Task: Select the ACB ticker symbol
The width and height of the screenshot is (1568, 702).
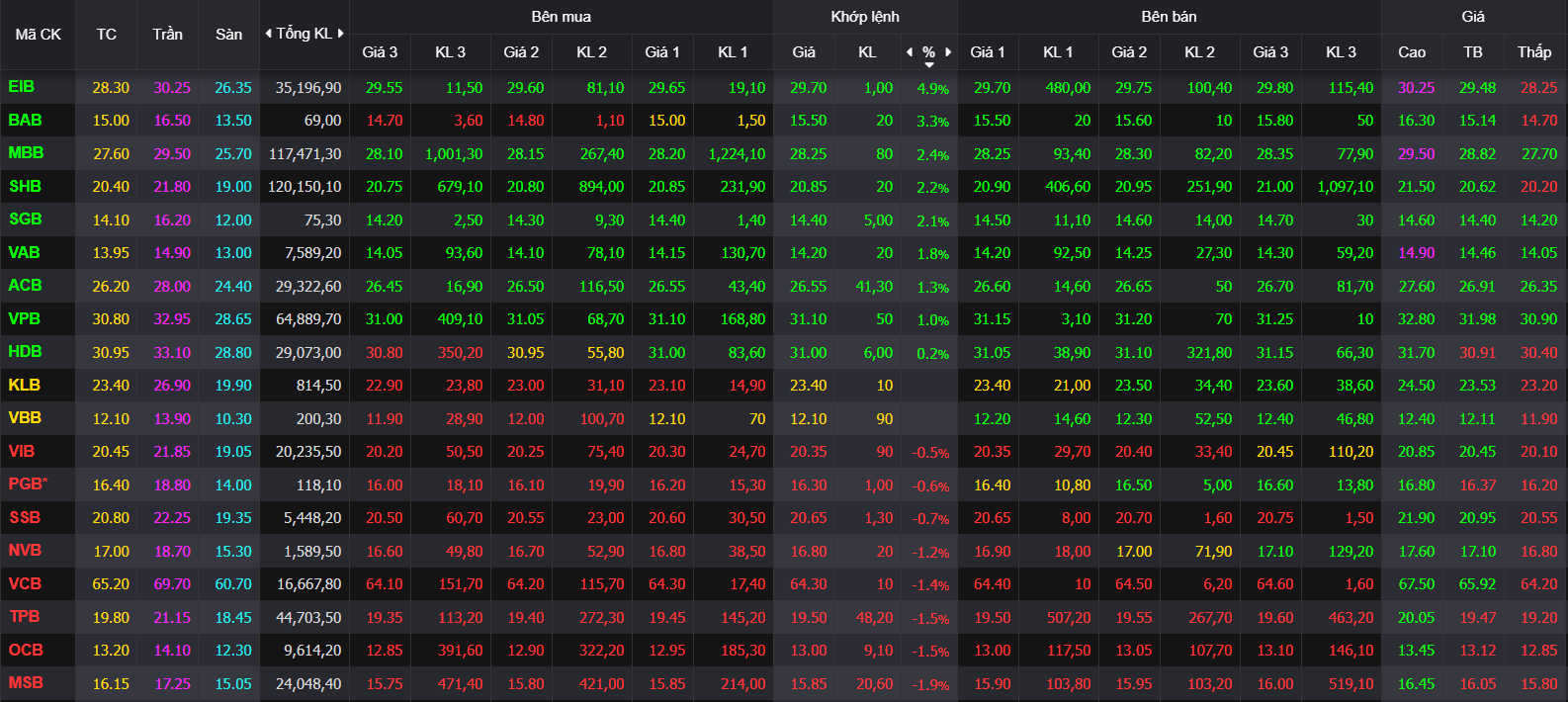Action: click(25, 286)
